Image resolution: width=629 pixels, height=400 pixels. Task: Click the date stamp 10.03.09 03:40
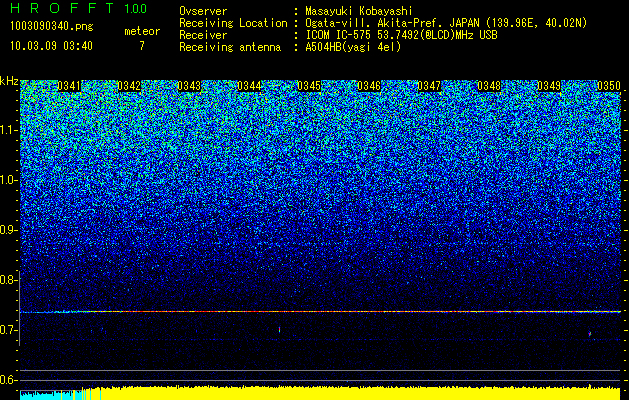(x=51, y=46)
